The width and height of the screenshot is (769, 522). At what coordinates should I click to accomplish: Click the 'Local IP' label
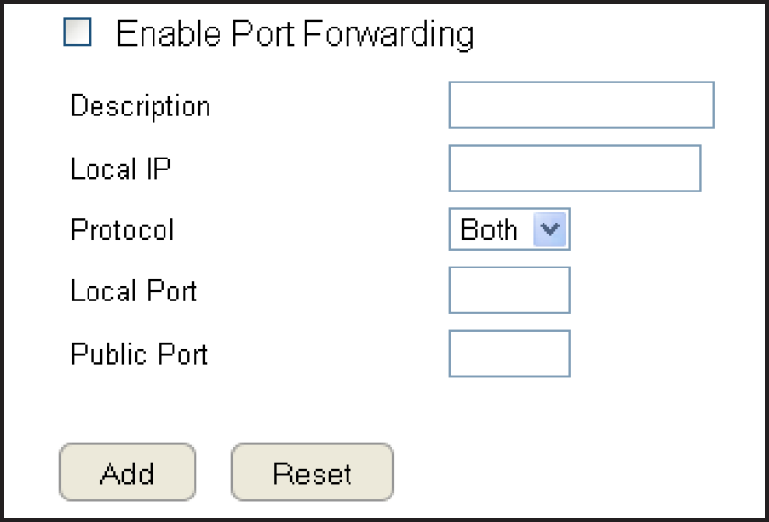[x=121, y=168]
